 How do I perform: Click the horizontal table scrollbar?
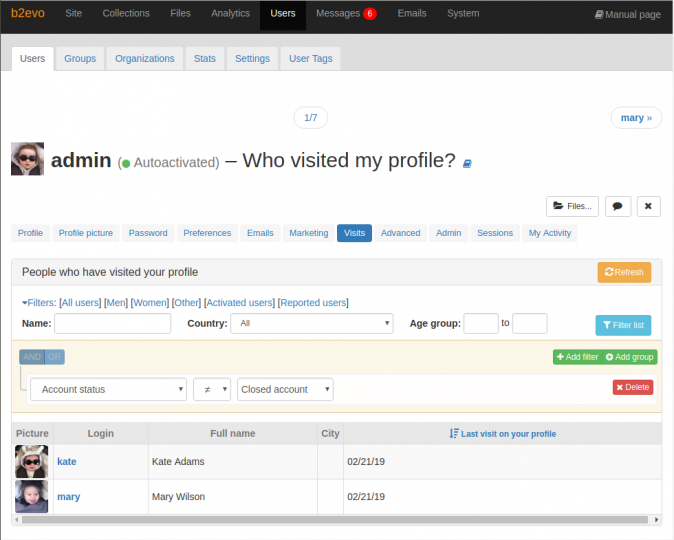click(x=335, y=520)
